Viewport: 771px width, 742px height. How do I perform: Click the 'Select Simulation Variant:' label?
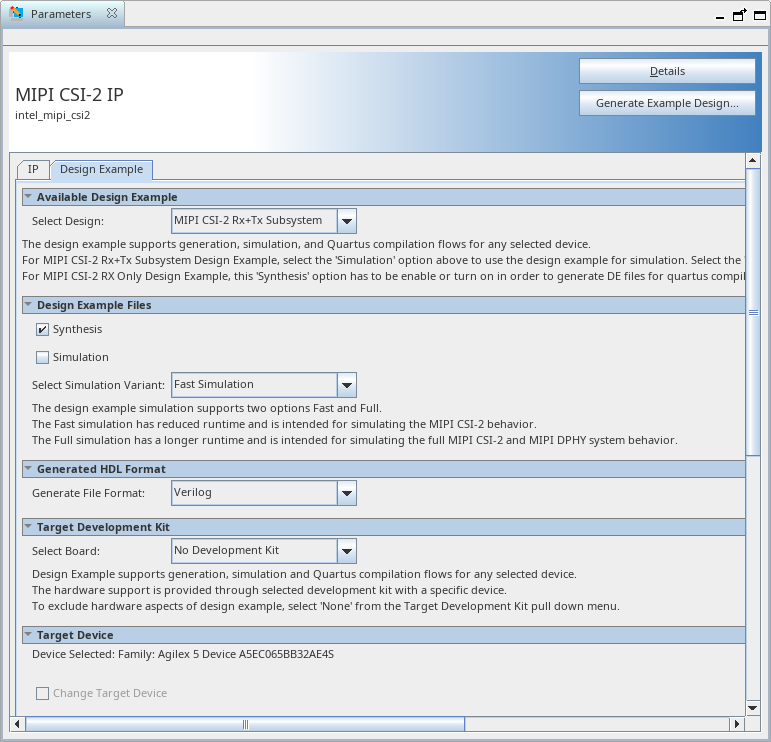[x=98, y=385]
